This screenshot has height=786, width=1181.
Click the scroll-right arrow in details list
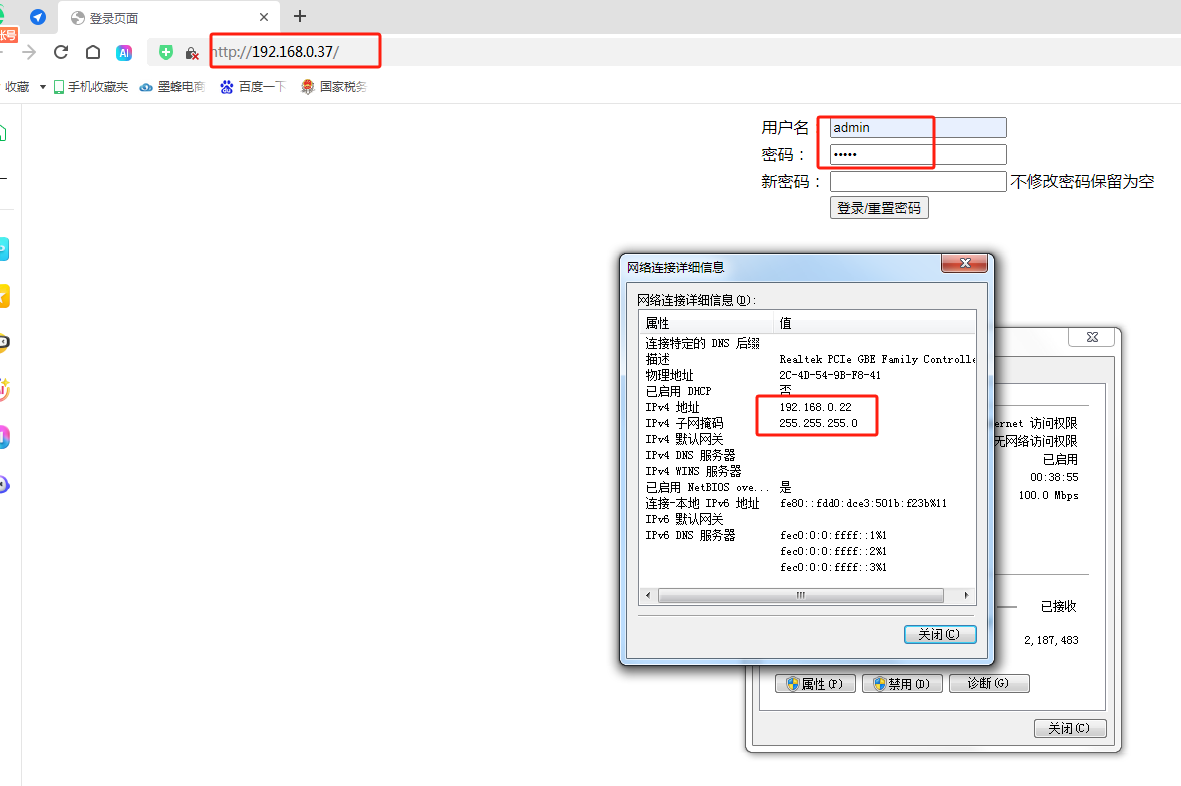pyautogui.click(x=966, y=596)
